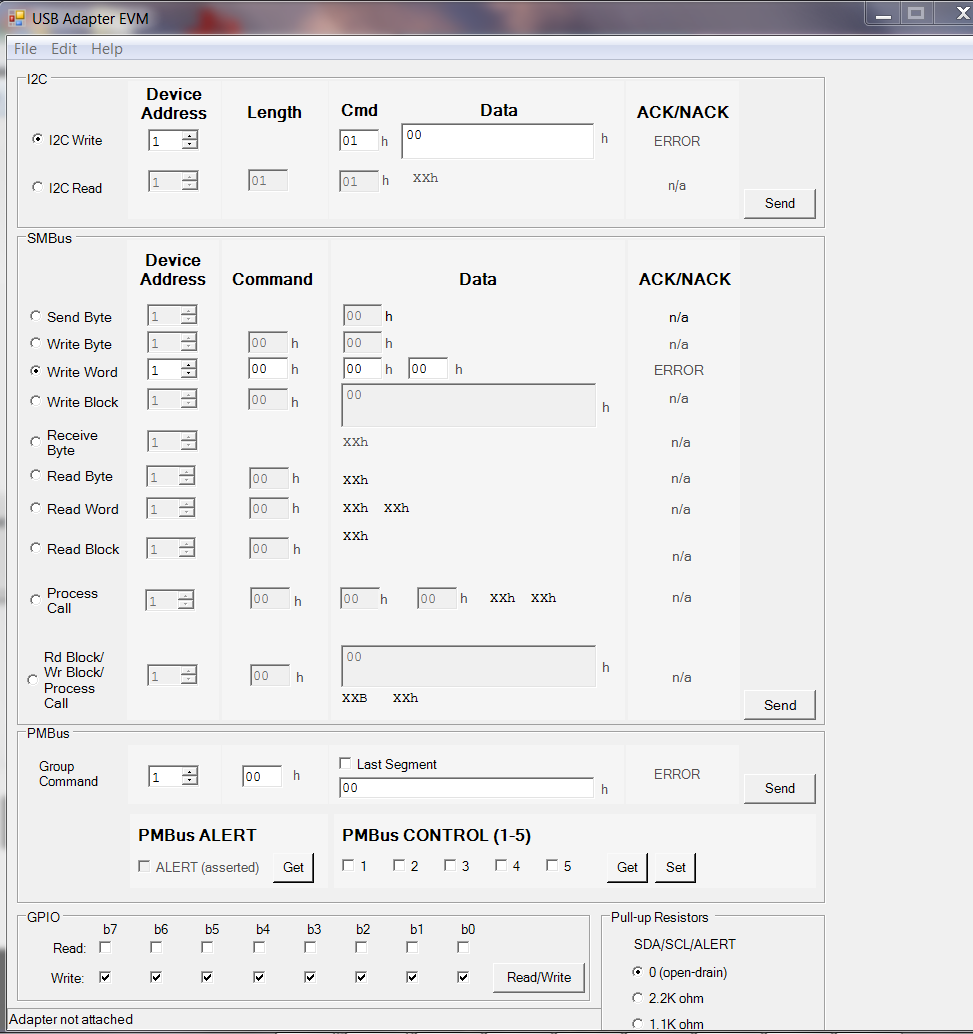The image size is (973, 1034).
Task: Select the Receive Byte option
Action: pyautogui.click(x=36, y=442)
